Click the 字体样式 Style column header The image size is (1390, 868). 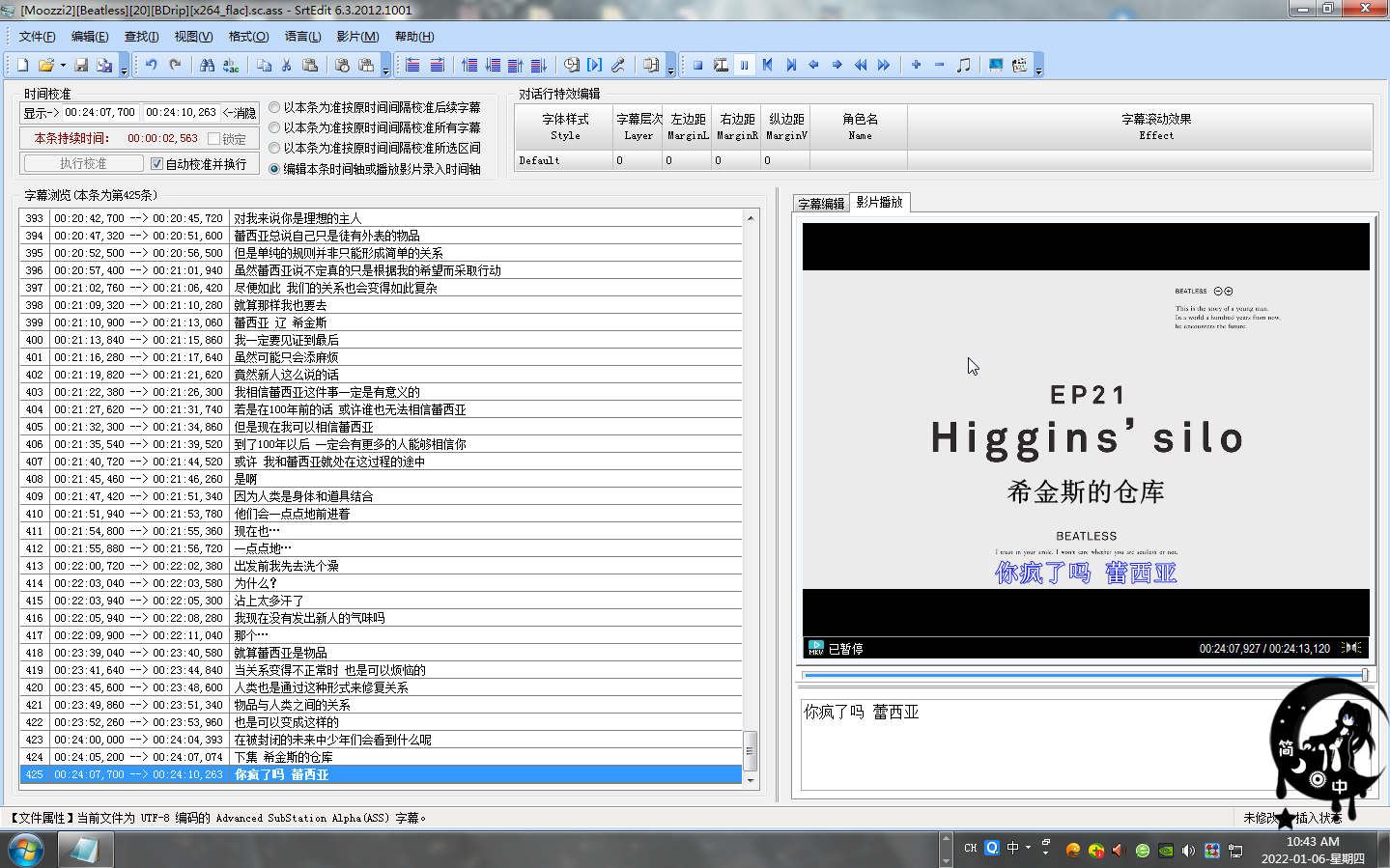(x=565, y=126)
